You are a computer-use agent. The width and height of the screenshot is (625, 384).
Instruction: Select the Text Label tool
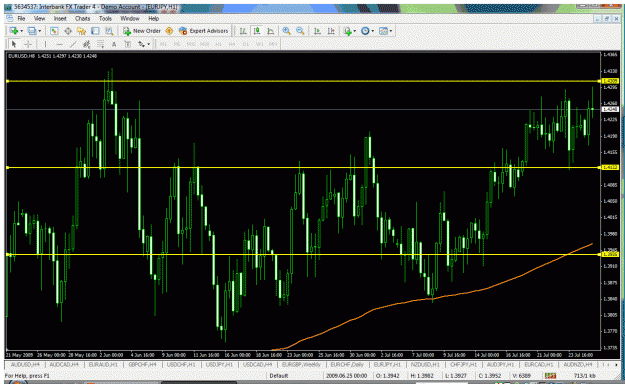click(x=128, y=44)
